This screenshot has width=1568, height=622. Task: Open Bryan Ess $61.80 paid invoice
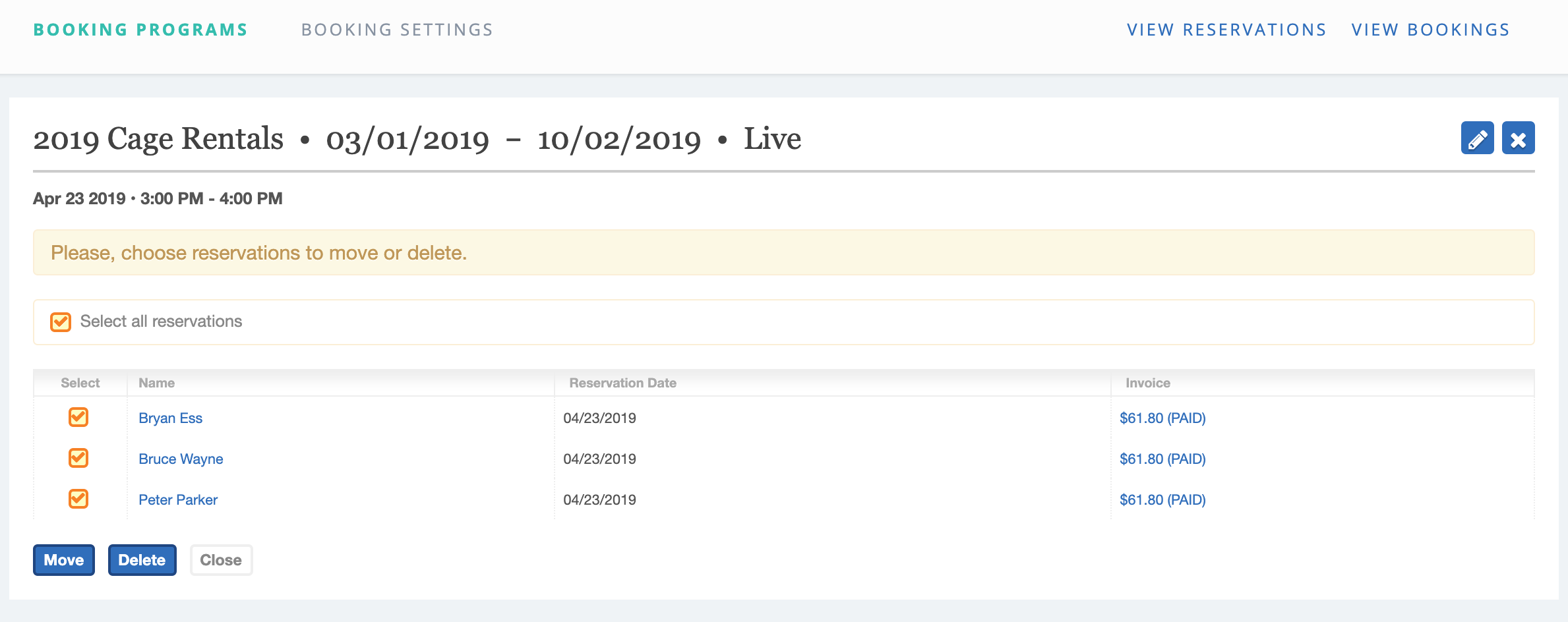click(1162, 418)
